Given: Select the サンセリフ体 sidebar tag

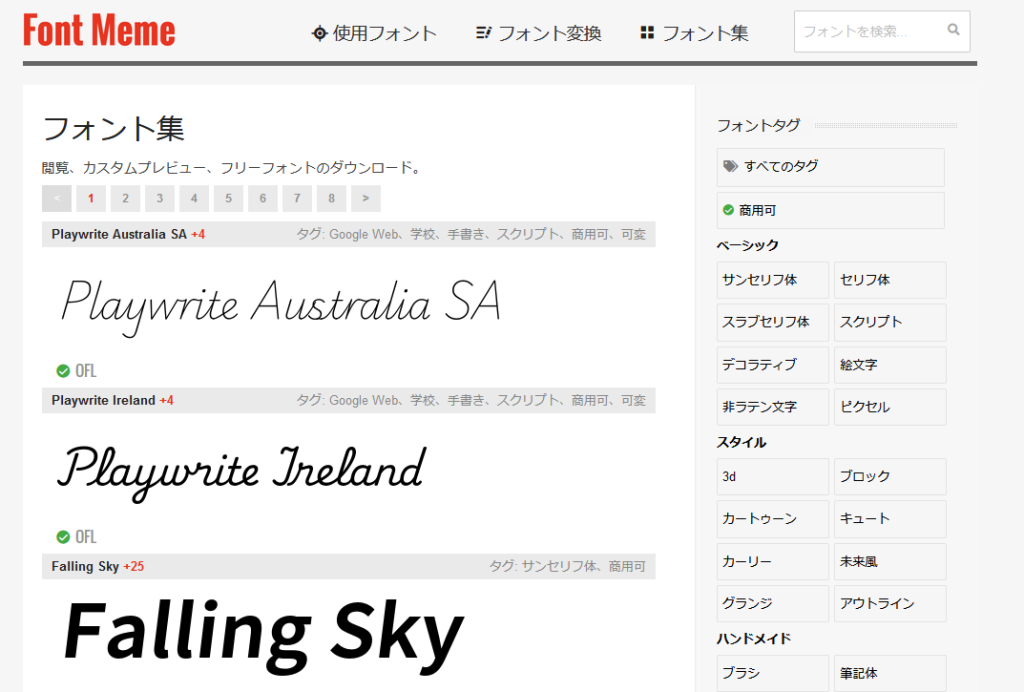Looking at the screenshot, I should 773,280.
